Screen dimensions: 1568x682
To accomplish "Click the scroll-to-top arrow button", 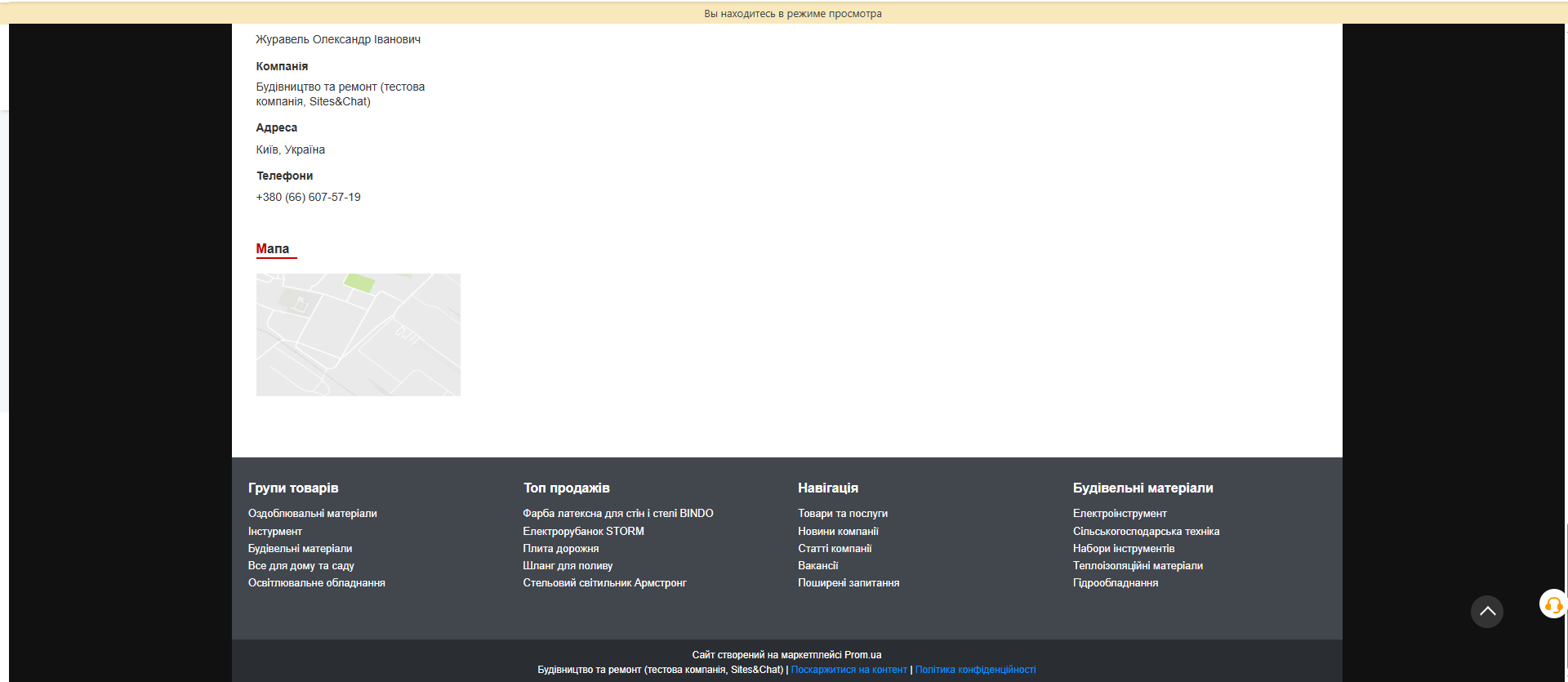I will point(1486,612).
